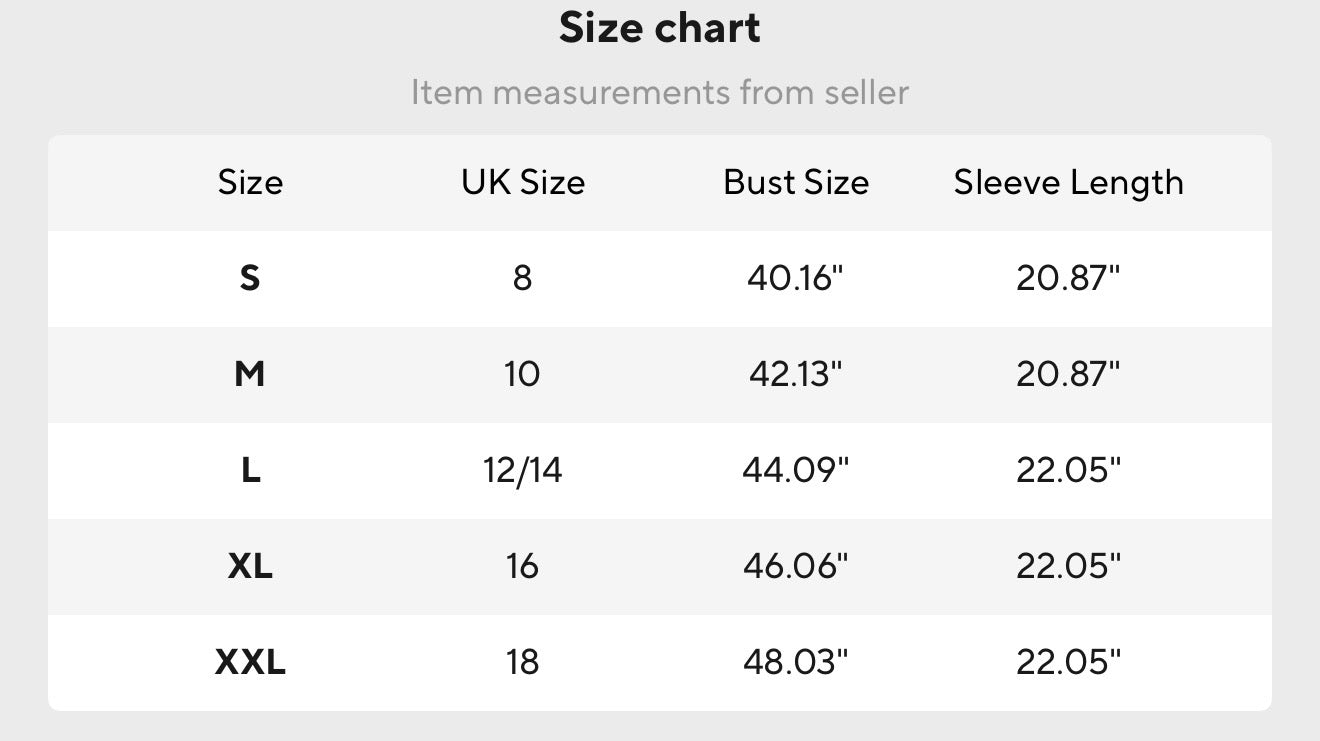Click the S size row label
Viewport: 1320px width, 741px height.
coord(250,278)
